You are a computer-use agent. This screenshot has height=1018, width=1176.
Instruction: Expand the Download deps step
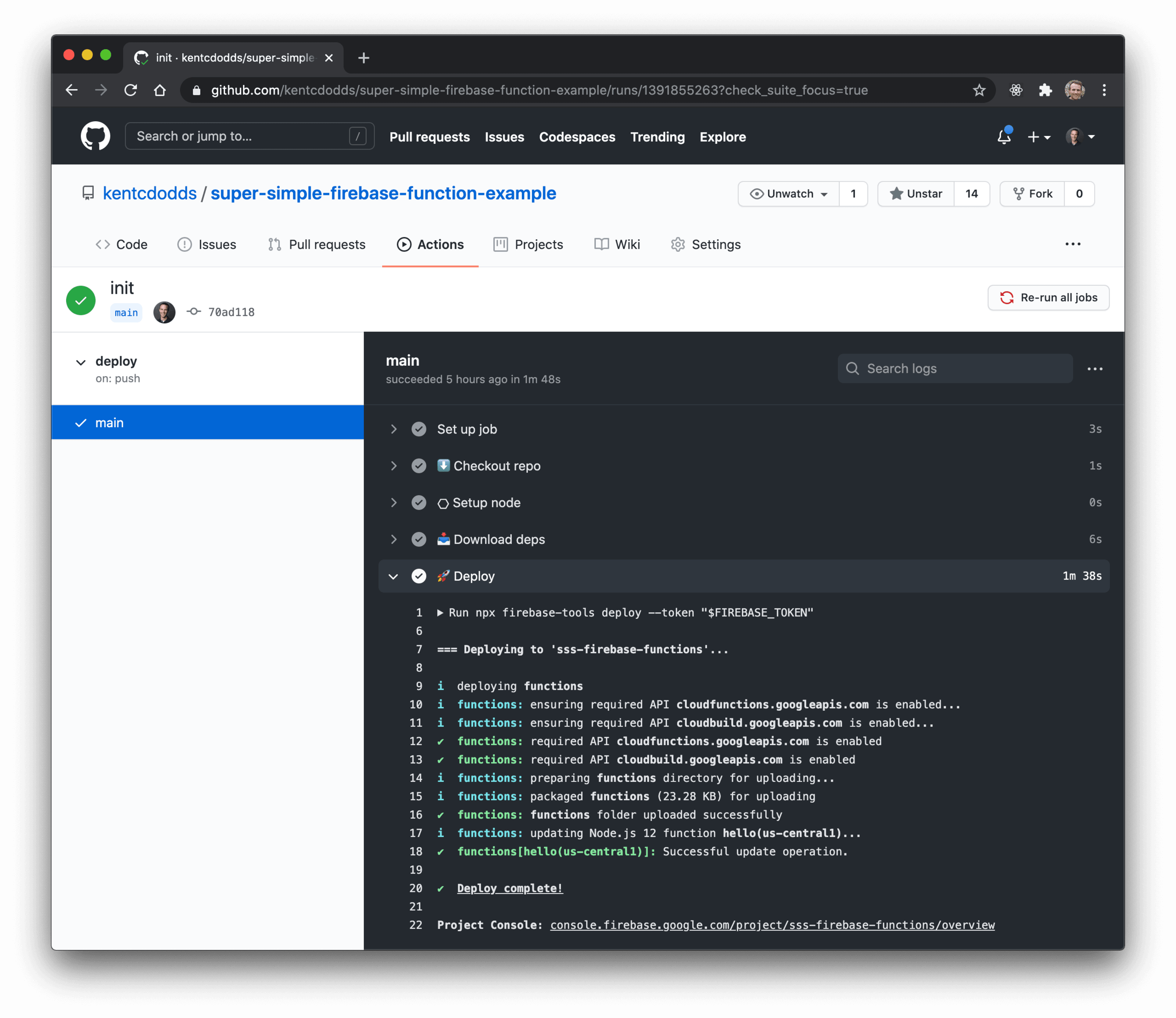[x=393, y=539]
